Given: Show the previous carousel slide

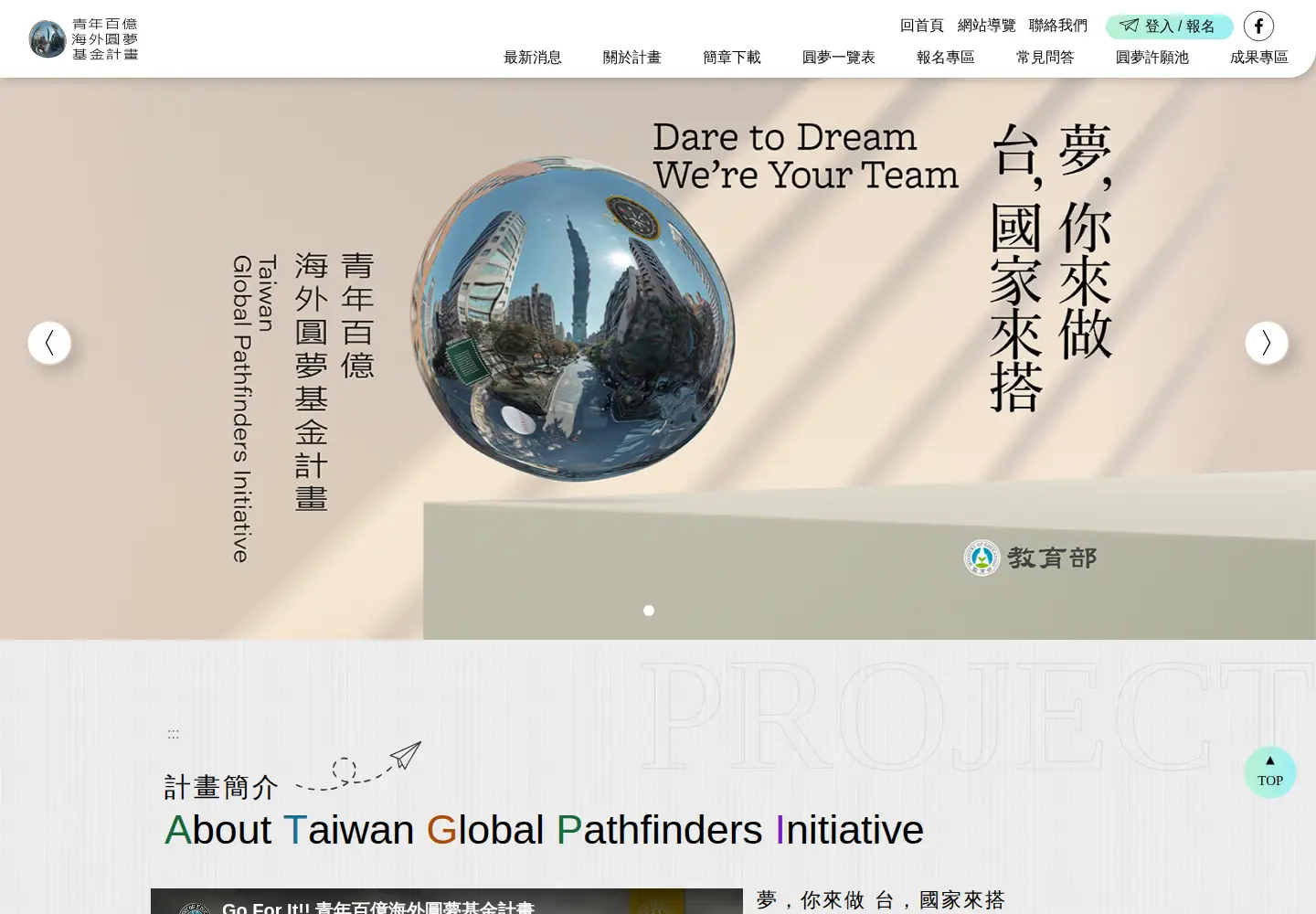Looking at the screenshot, I should [x=49, y=343].
